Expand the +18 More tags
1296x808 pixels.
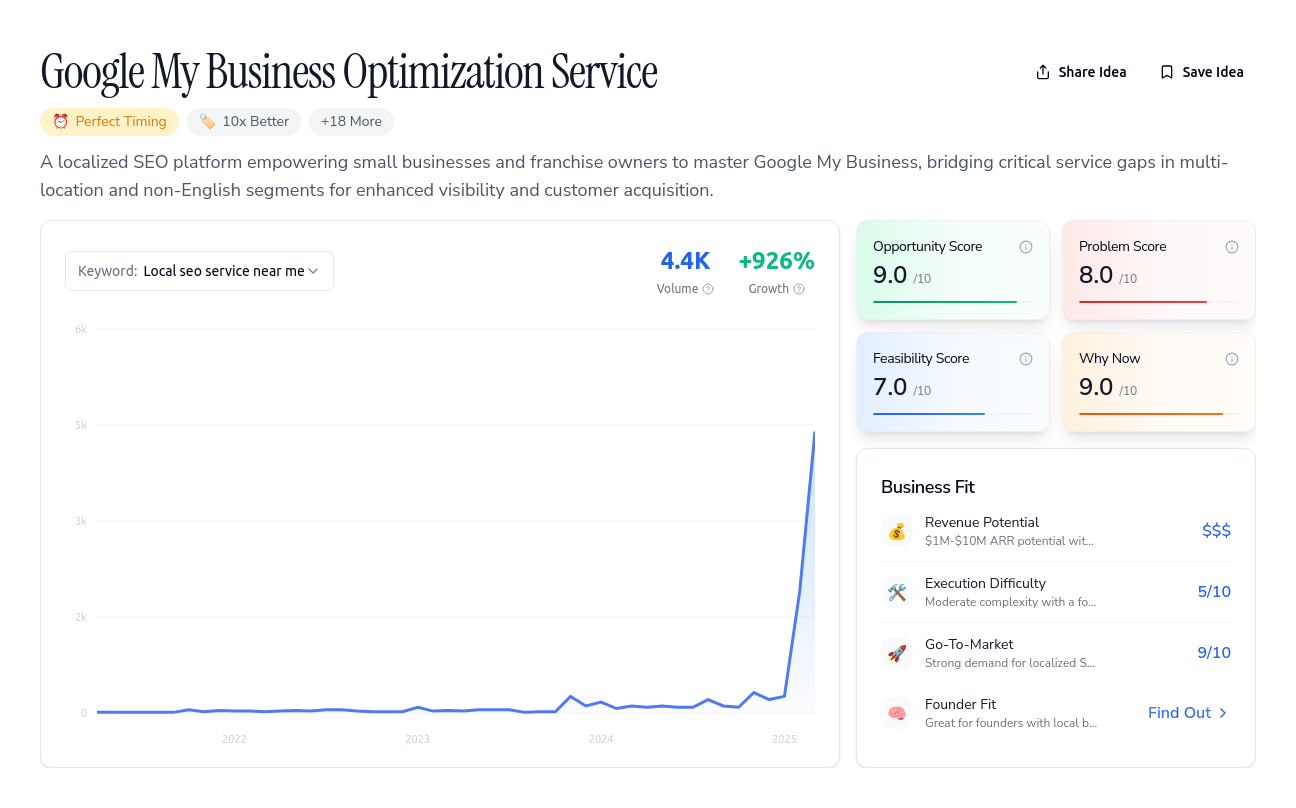[351, 122]
